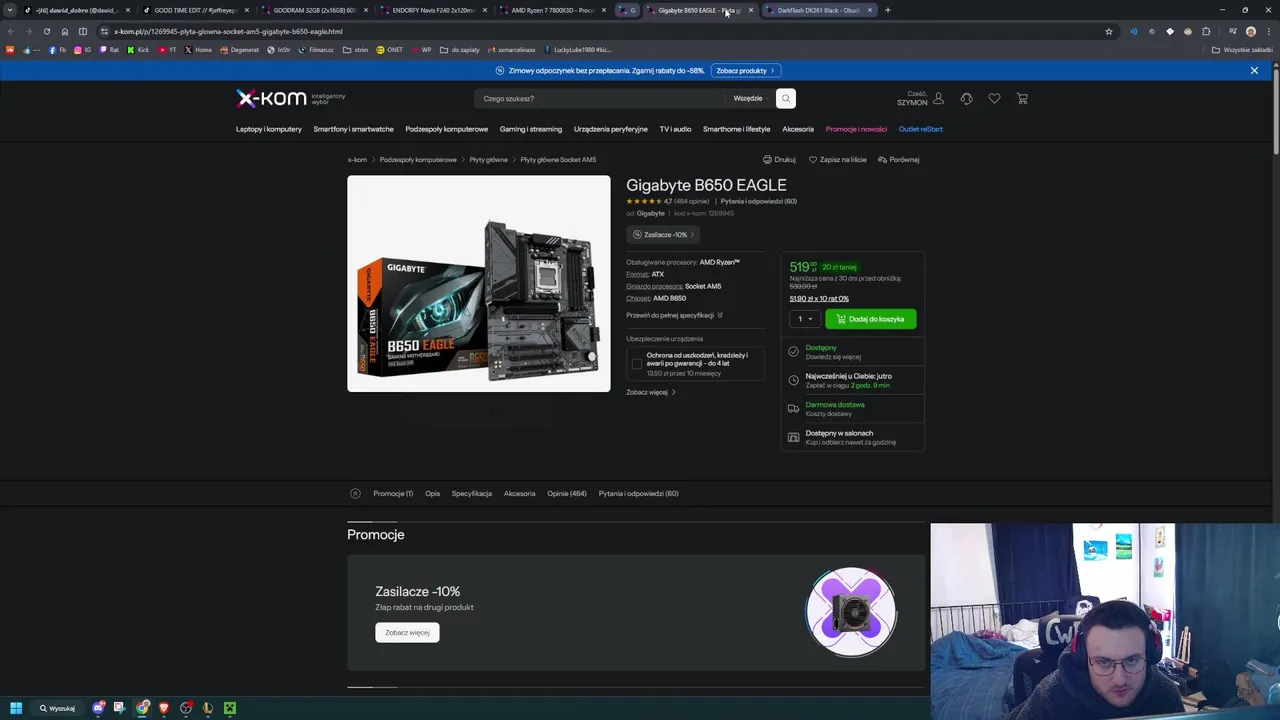This screenshot has height=720, width=1280.
Task: Follow the Płyty główne Socket AM5 breadcrumb
Action: tap(558, 160)
